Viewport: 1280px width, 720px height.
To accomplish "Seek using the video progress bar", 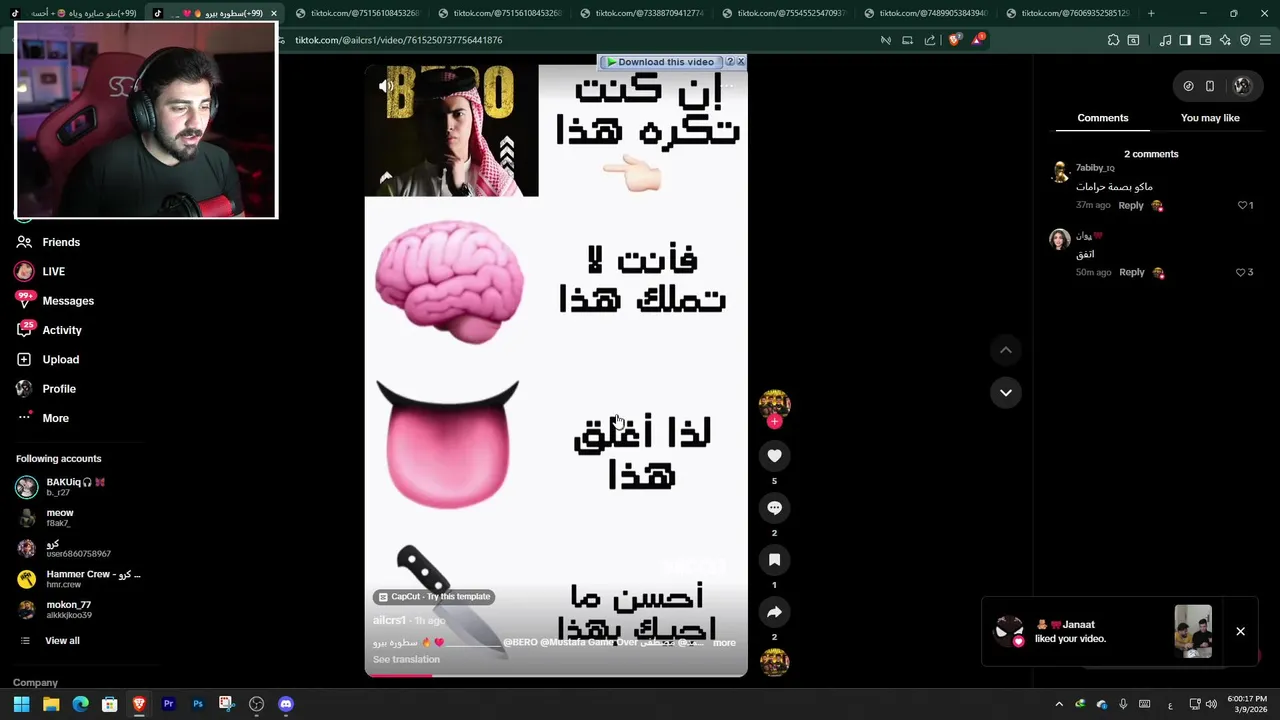I will coord(556,675).
